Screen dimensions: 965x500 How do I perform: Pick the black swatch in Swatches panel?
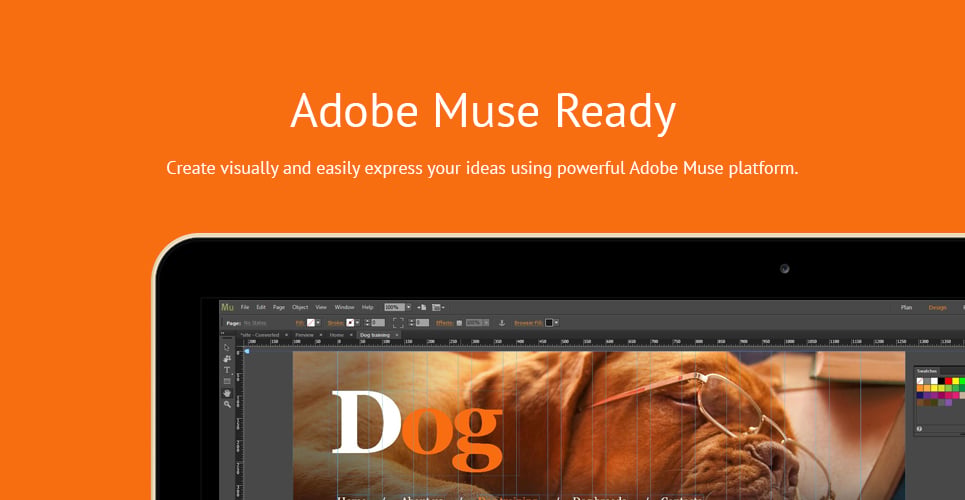click(x=941, y=381)
